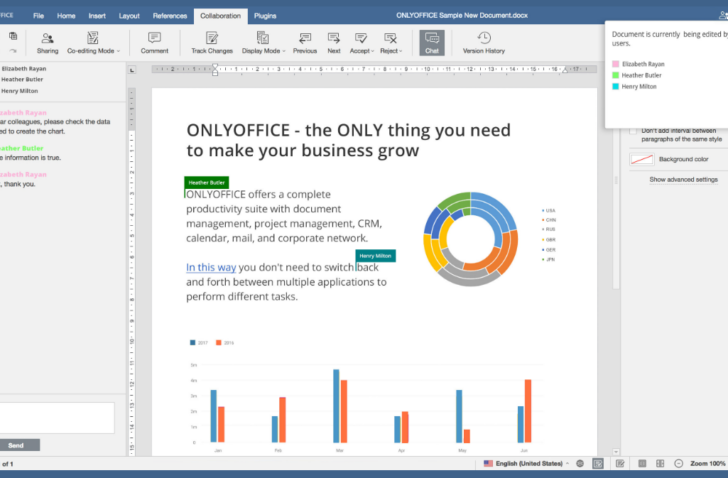Viewport: 728px width, 478px height.
Task: Click the fit to width icon
Action: (x=660, y=463)
